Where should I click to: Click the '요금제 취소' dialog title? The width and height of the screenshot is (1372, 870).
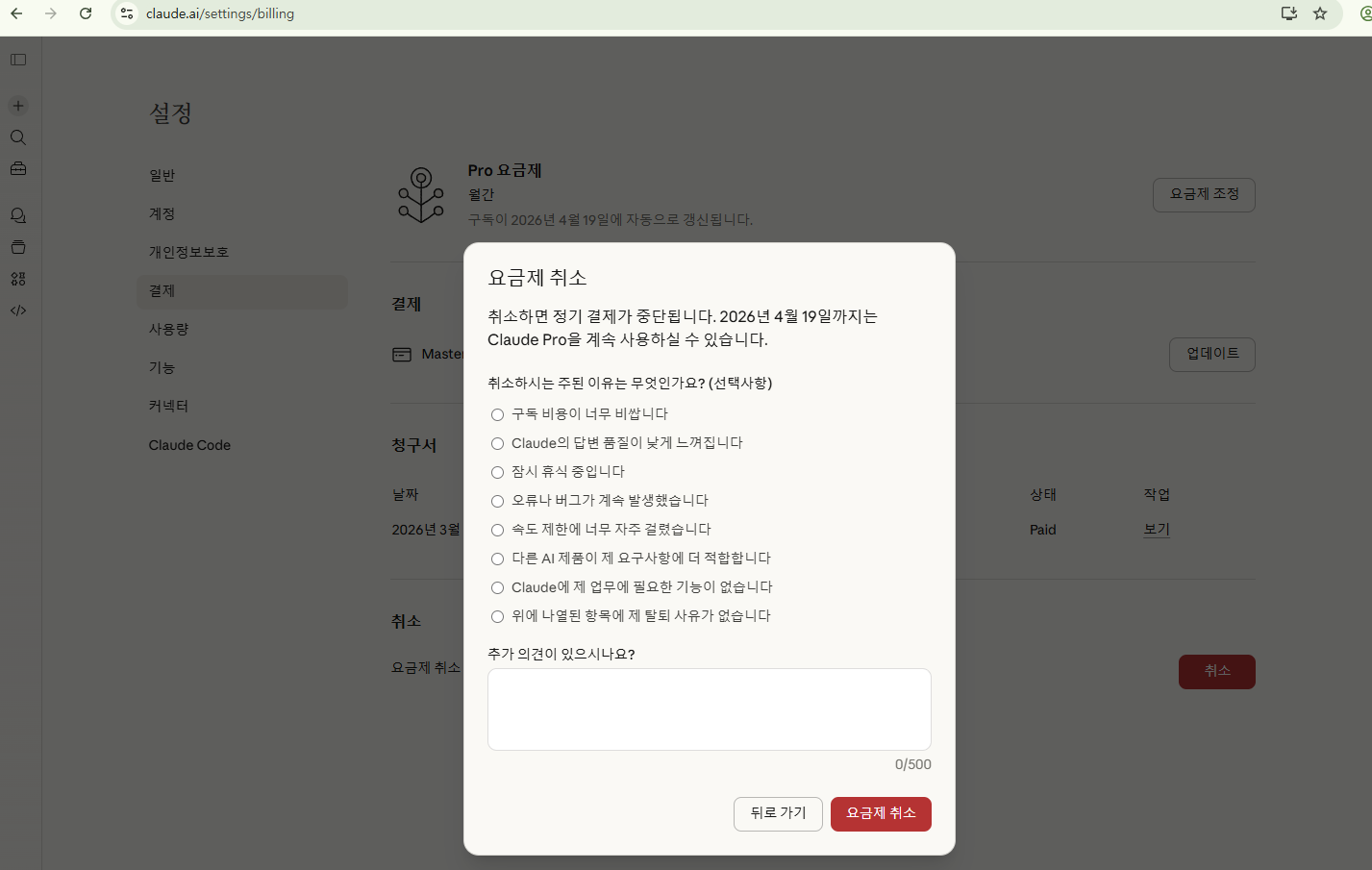coord(537,278)
